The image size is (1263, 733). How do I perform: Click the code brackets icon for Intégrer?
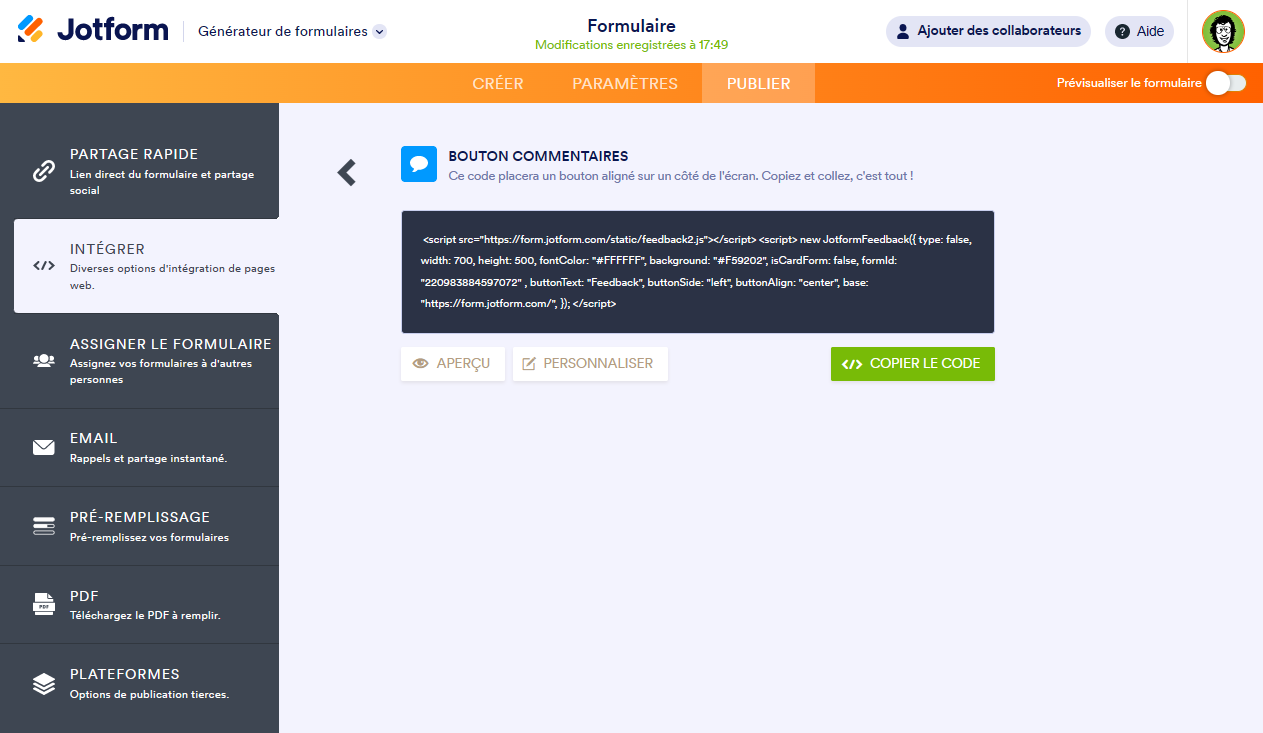(44, 266)
